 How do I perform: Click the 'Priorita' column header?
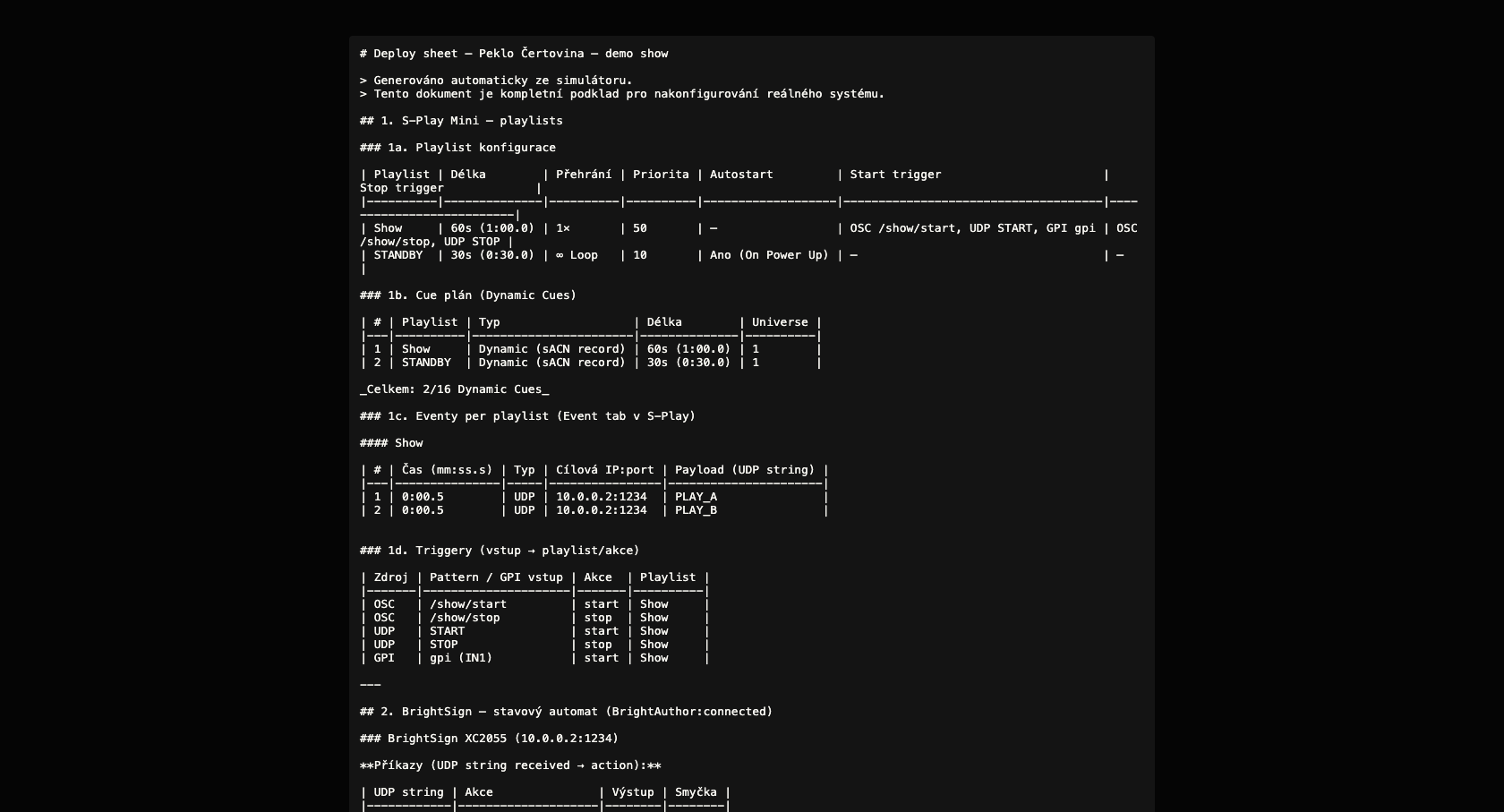(x=661, y=175)
